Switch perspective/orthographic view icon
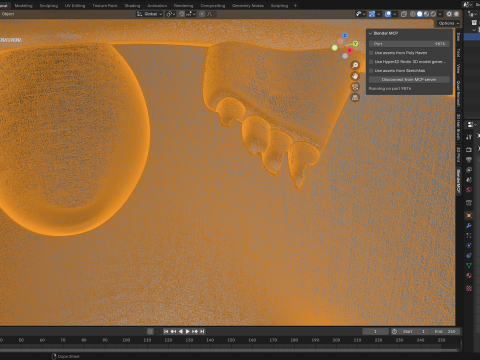This screenshot has height=360, width=480. 355,98
